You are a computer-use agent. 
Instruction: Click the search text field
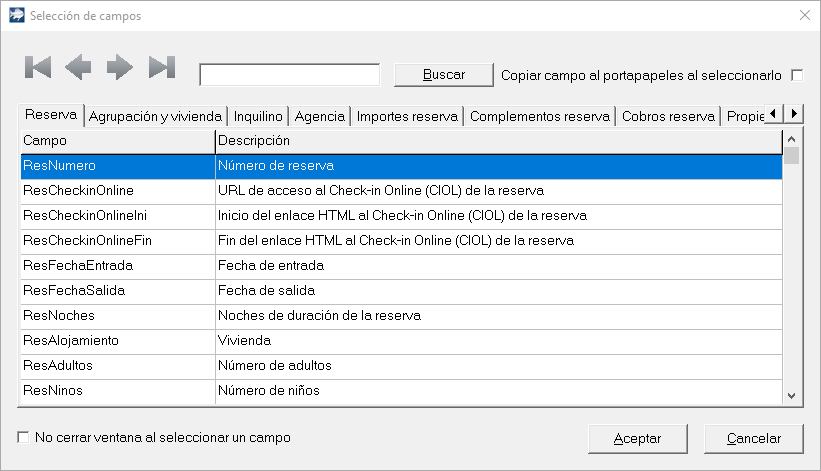[x=290, y=75]
